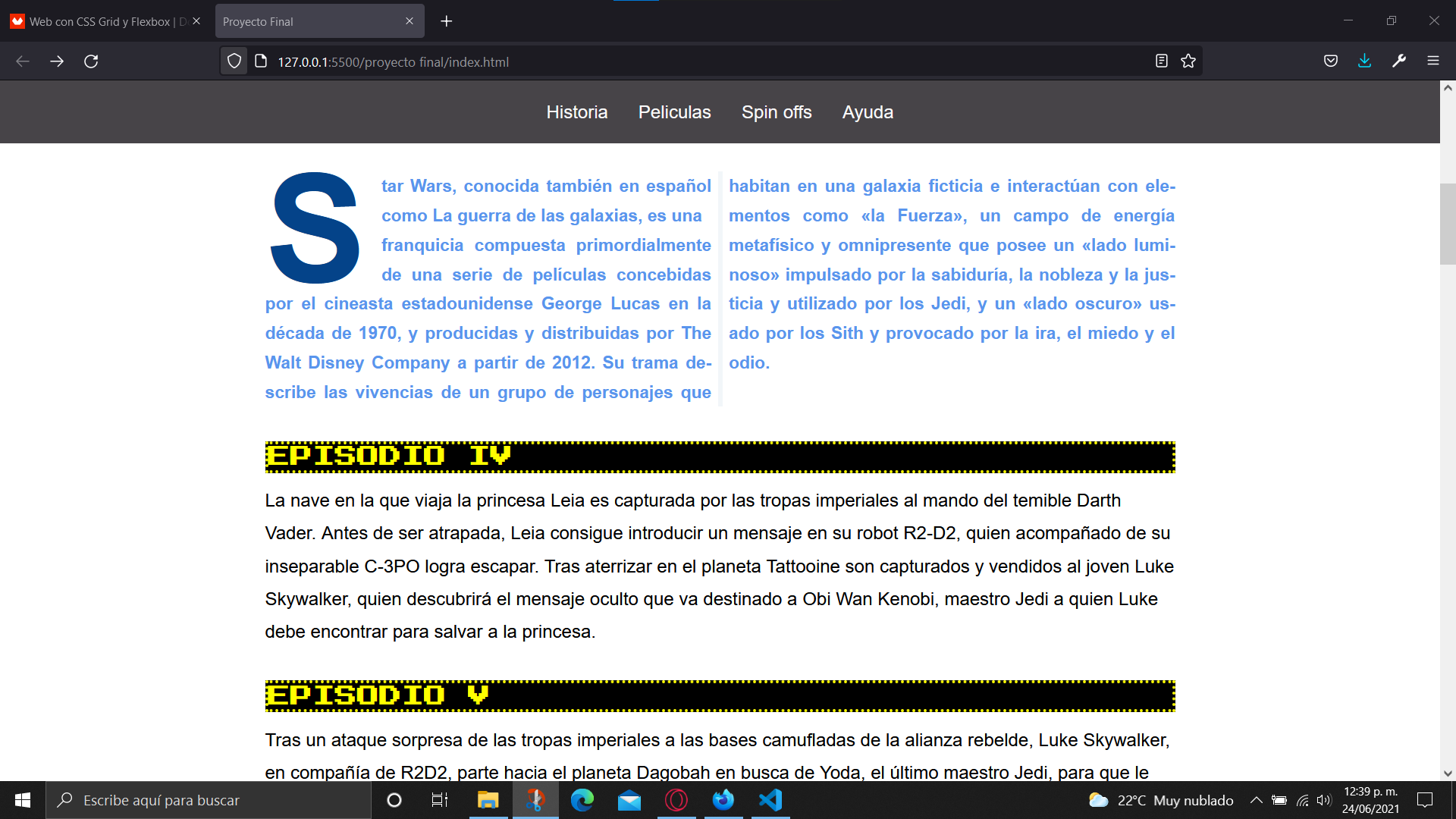1456x819 pixels.
Task: Open Visual Studio Code from taskbar
Action: pyautogui.click(x=770, y=800)
